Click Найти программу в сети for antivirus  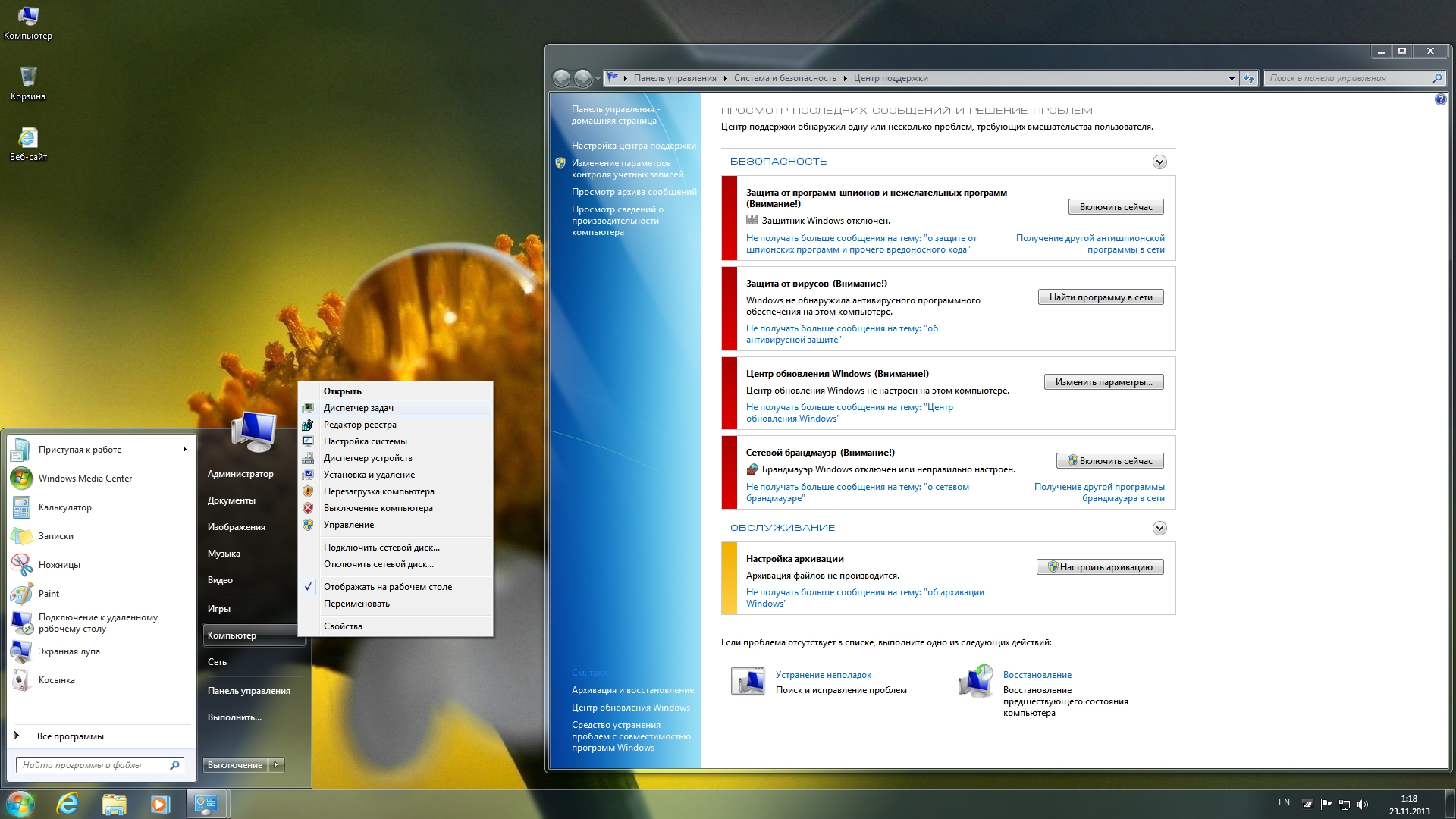click(1101, 297)
